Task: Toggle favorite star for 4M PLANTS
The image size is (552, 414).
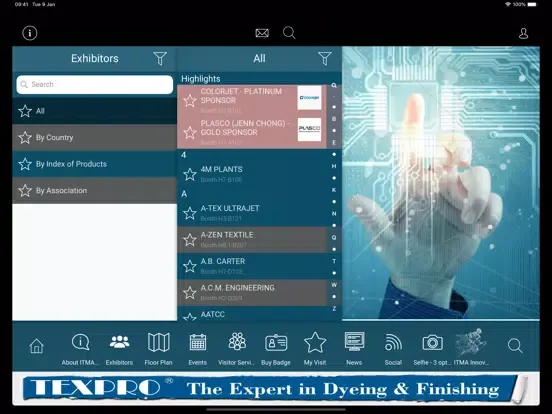Action: [x=190, y=174]
